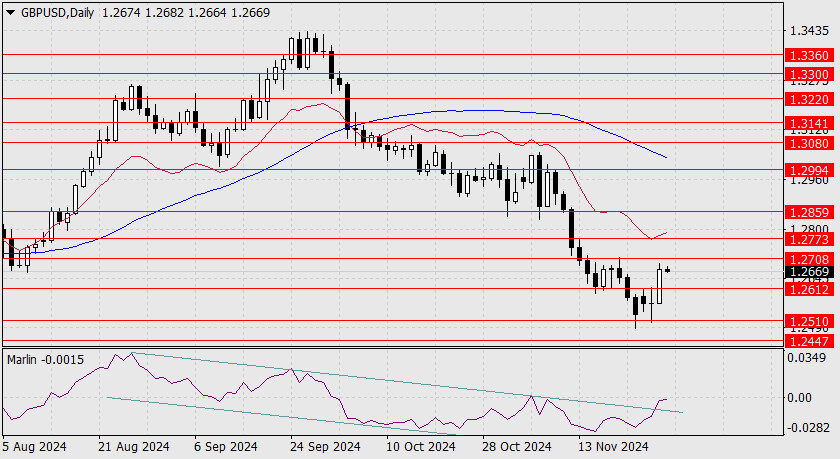Click the 5 Aug 2024 date label
840x459 pixels.
(34, 446)
